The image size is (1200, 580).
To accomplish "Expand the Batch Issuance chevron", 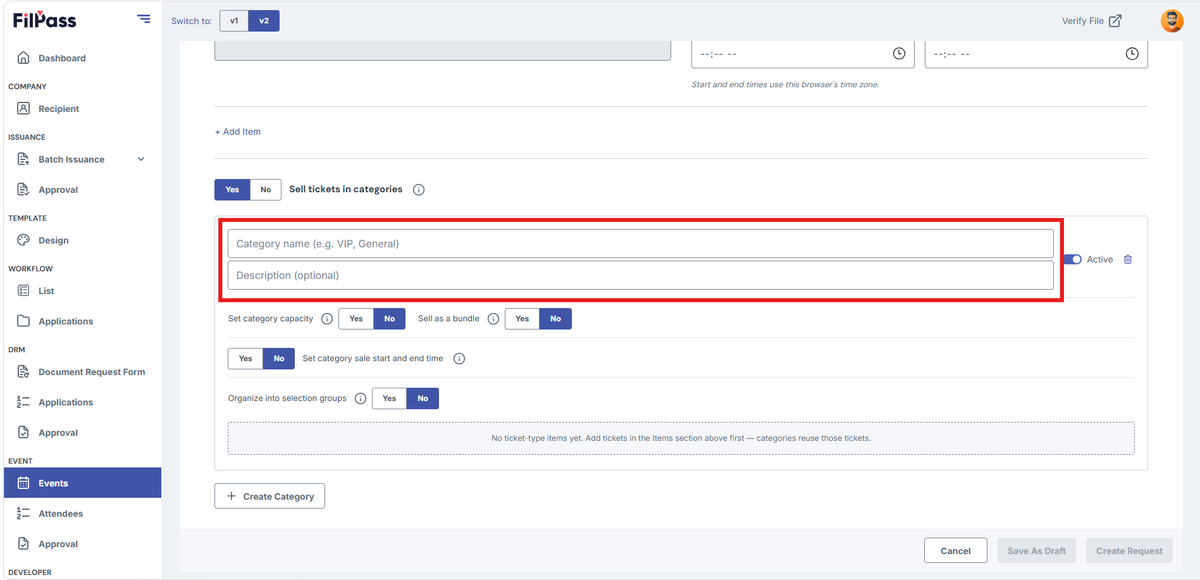I will coord(140,159).
